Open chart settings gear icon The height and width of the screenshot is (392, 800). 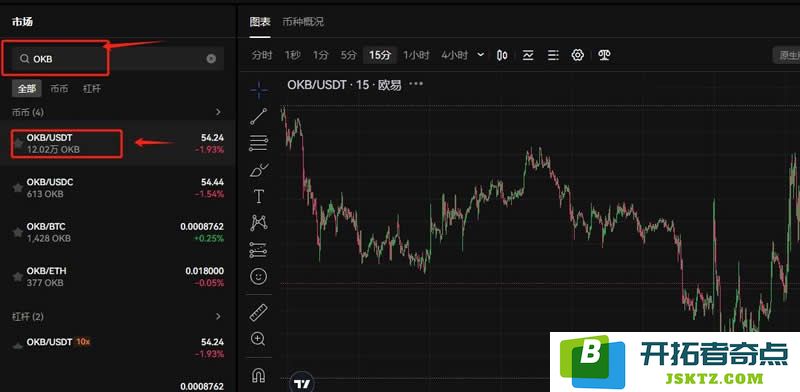point(578,55)
